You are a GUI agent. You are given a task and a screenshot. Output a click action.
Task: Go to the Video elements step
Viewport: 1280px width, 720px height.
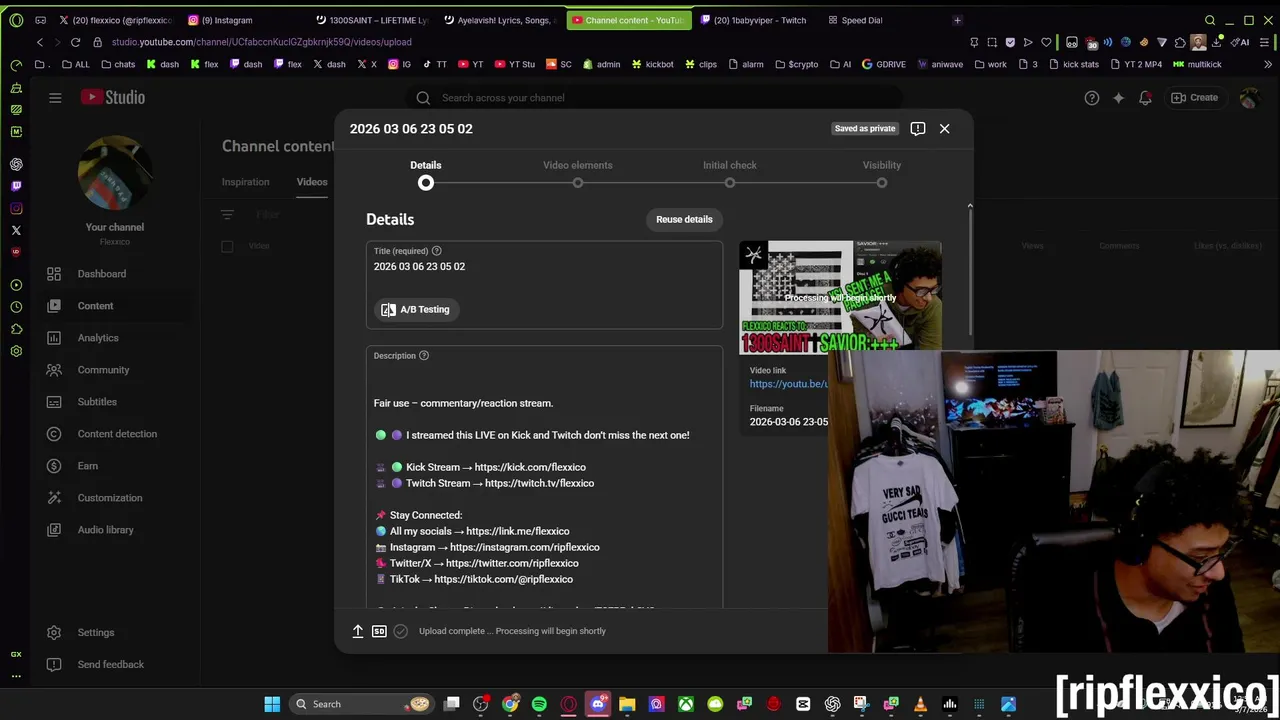click(x=578, y=173)
